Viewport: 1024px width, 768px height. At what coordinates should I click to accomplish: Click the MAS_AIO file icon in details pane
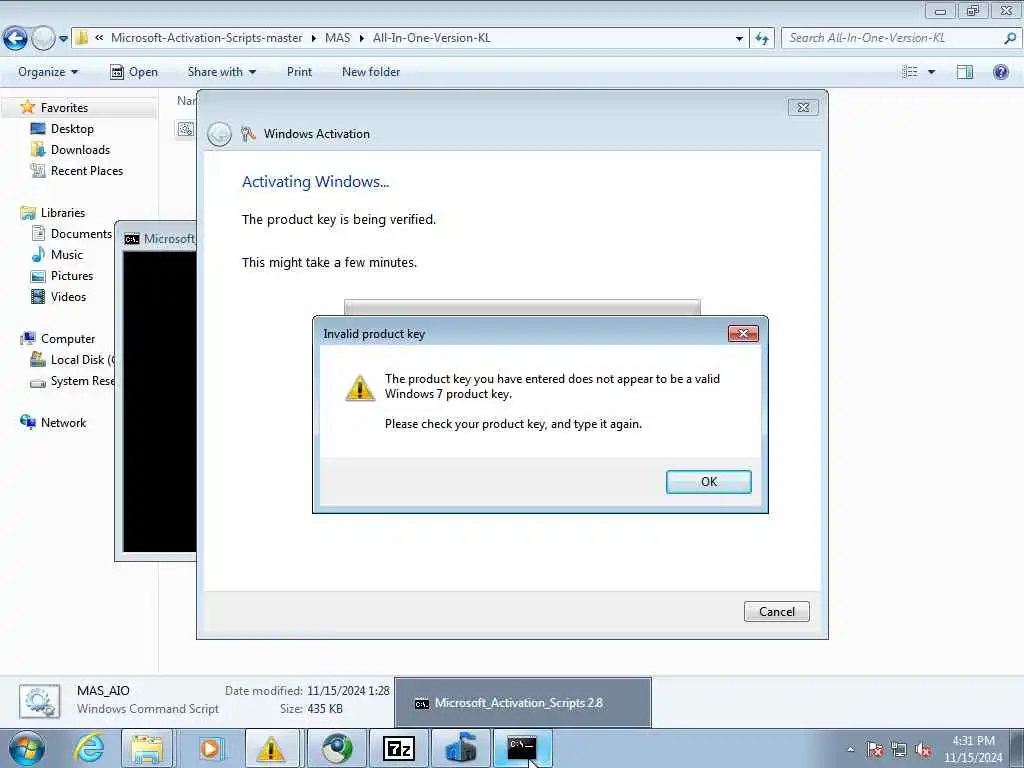coord(40,701)
